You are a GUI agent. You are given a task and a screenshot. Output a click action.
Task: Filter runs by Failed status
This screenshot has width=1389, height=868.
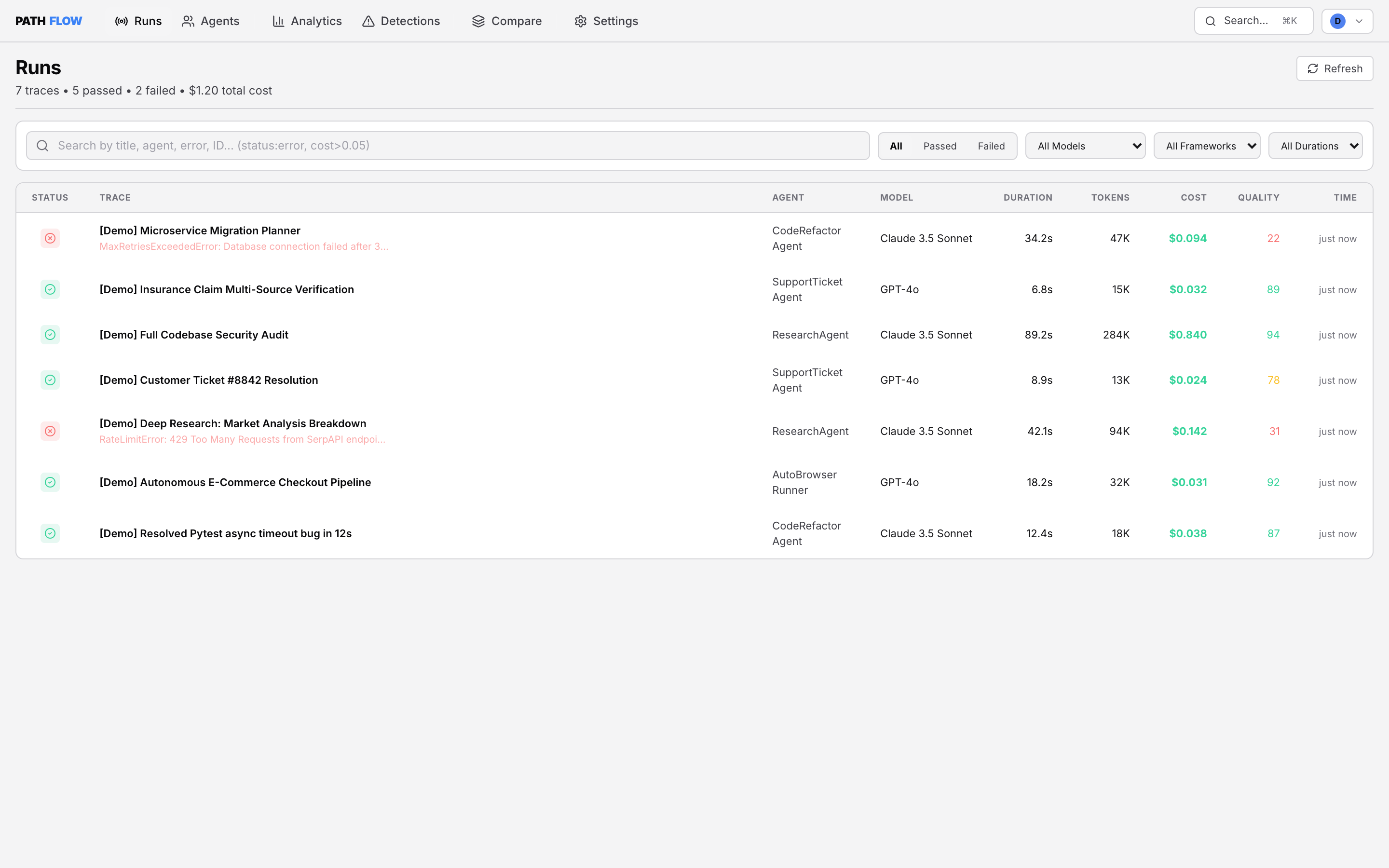[x=991, y=146]
